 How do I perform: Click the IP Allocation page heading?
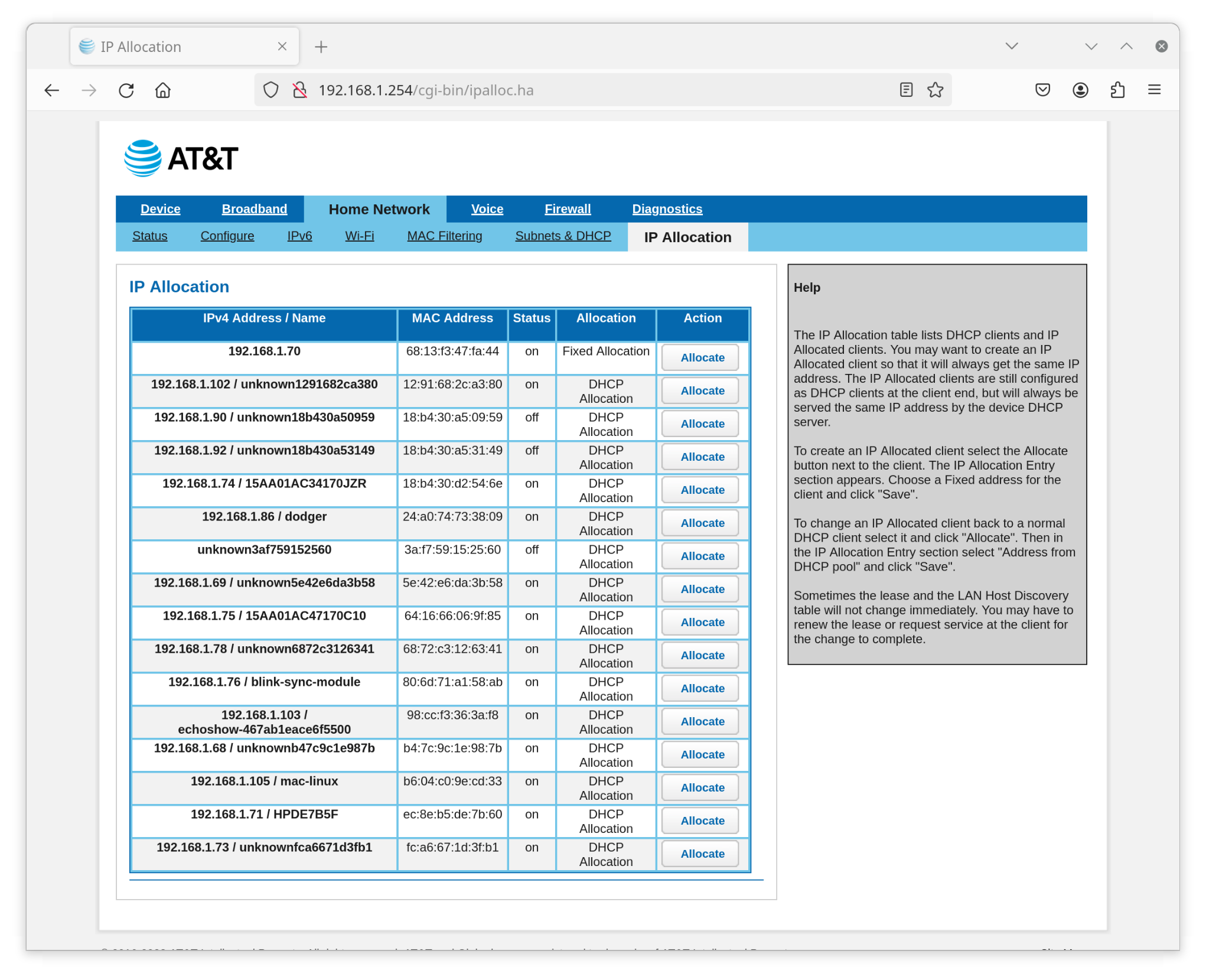tap(179, 286)
